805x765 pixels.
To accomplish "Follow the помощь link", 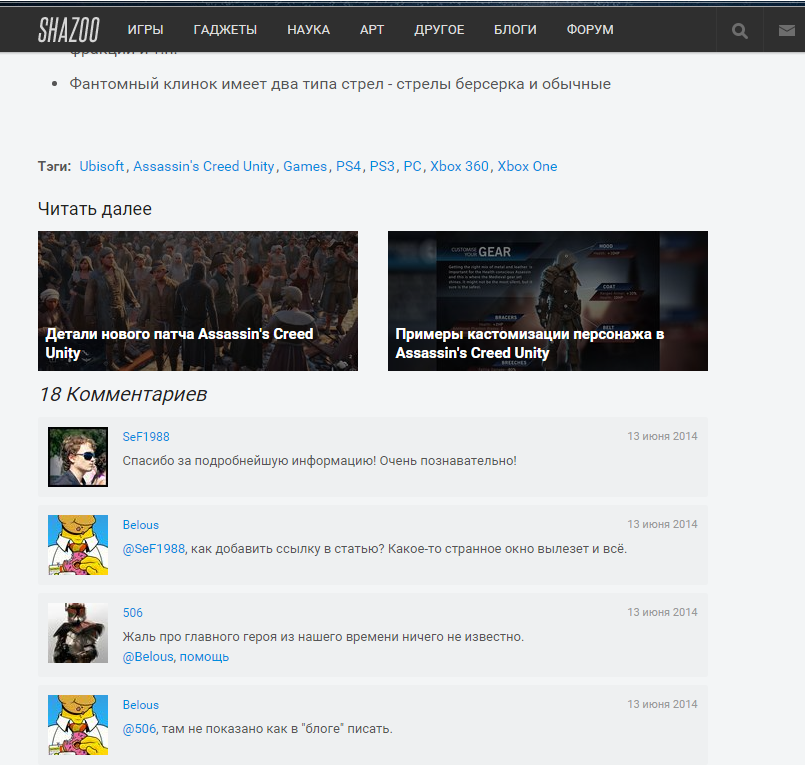I will tap(204, 657).
